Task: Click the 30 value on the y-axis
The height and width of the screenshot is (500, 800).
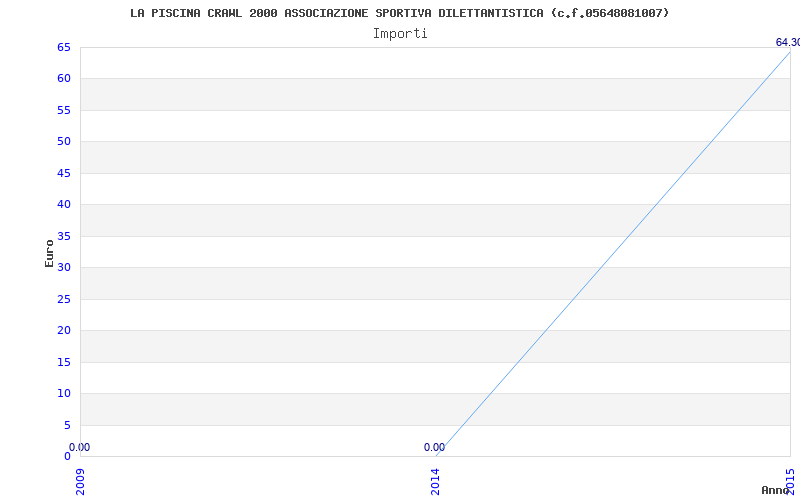Action: pos(64,267)
